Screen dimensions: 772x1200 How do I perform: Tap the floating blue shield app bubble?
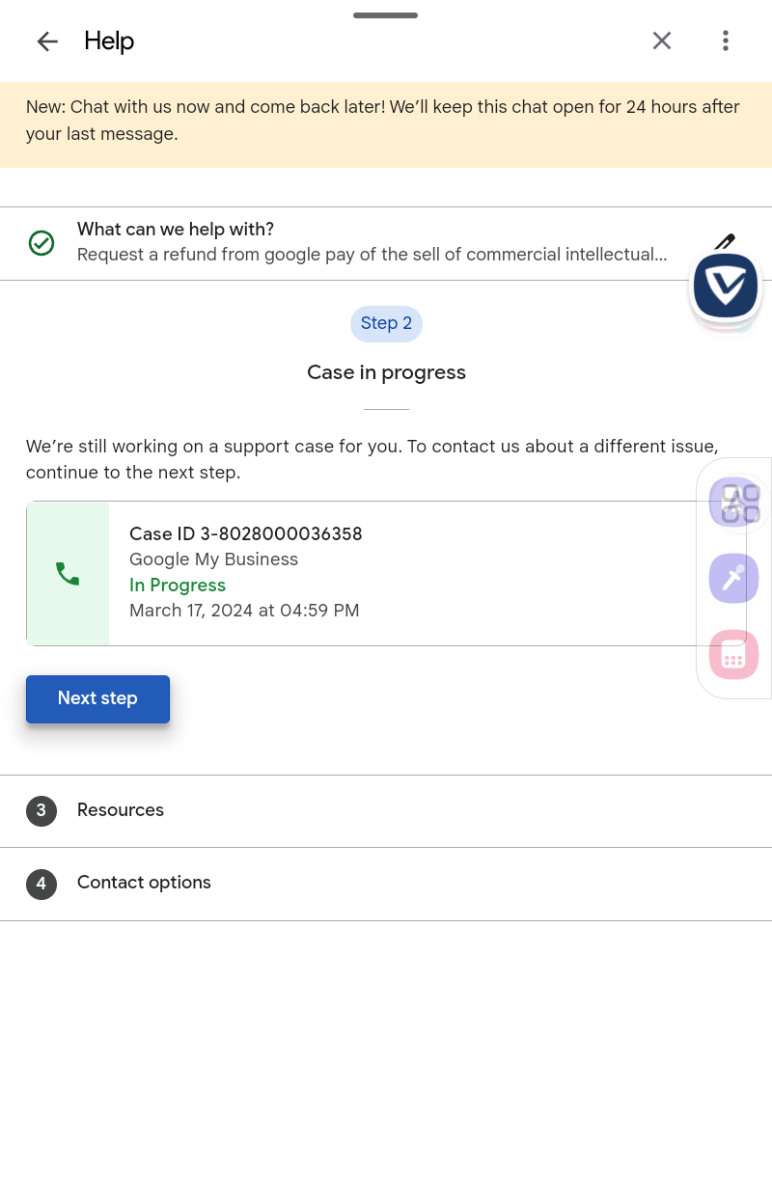click(x=726, y=286)
